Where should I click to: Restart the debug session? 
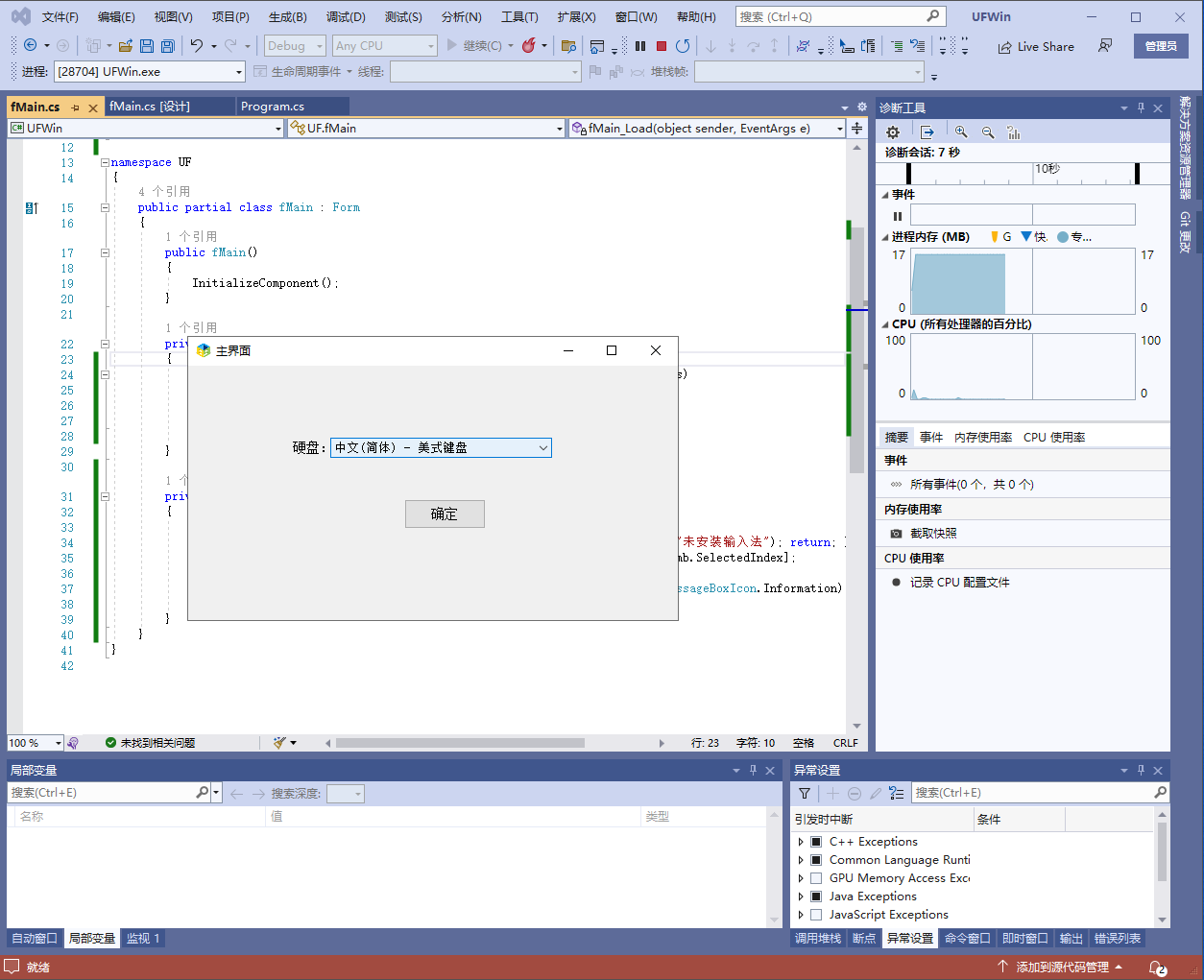683,46
